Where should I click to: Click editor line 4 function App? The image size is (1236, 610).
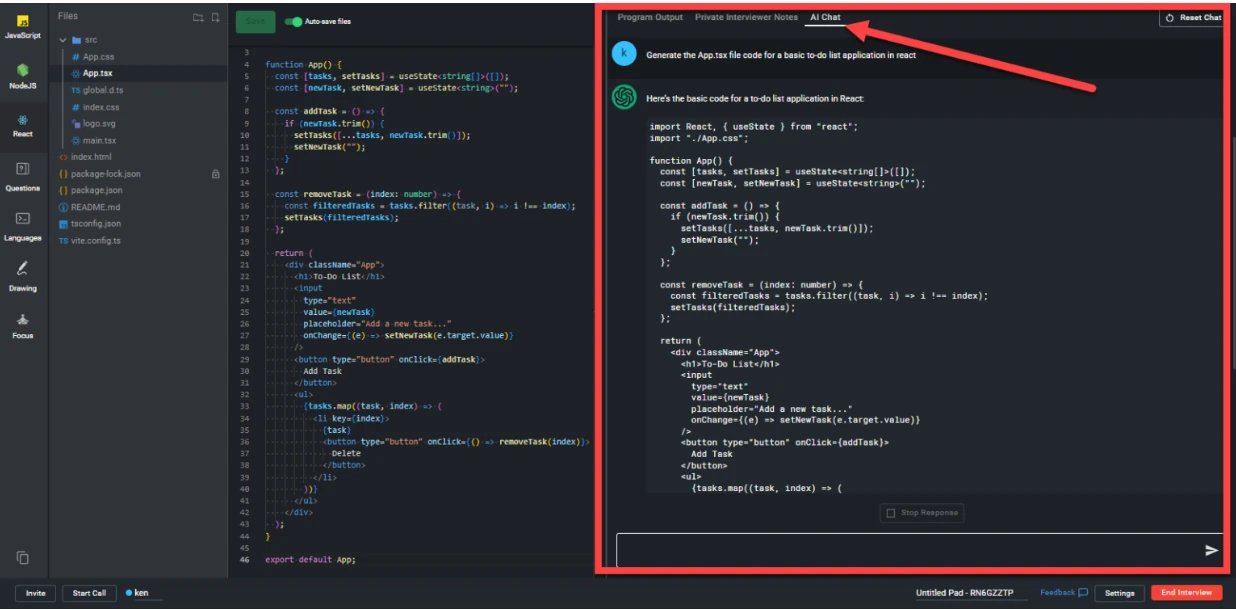(x=303, y=64)
